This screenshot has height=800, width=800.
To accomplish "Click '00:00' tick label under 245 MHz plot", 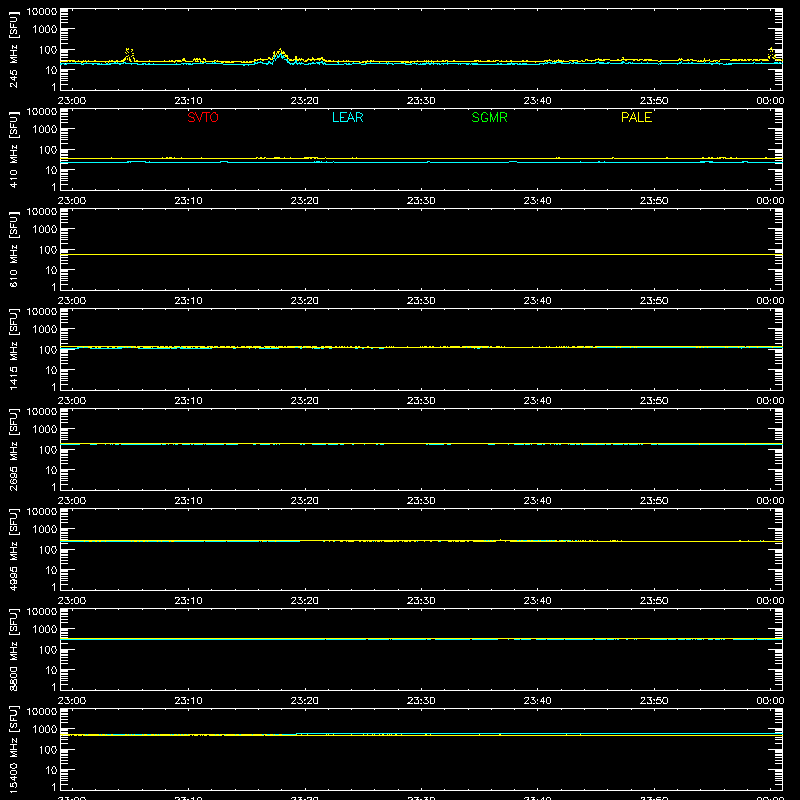I will (x=770, y=101).
